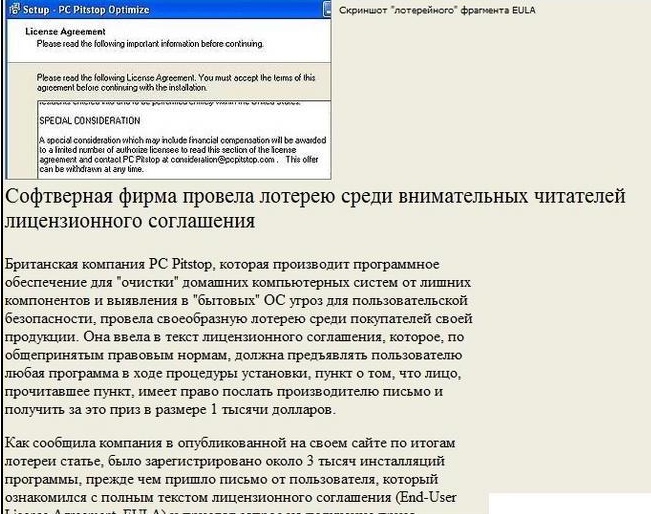This screenshot has width=651, height=514.
Task: Click the "License Agreement" heading
Action: coord(65,32)
